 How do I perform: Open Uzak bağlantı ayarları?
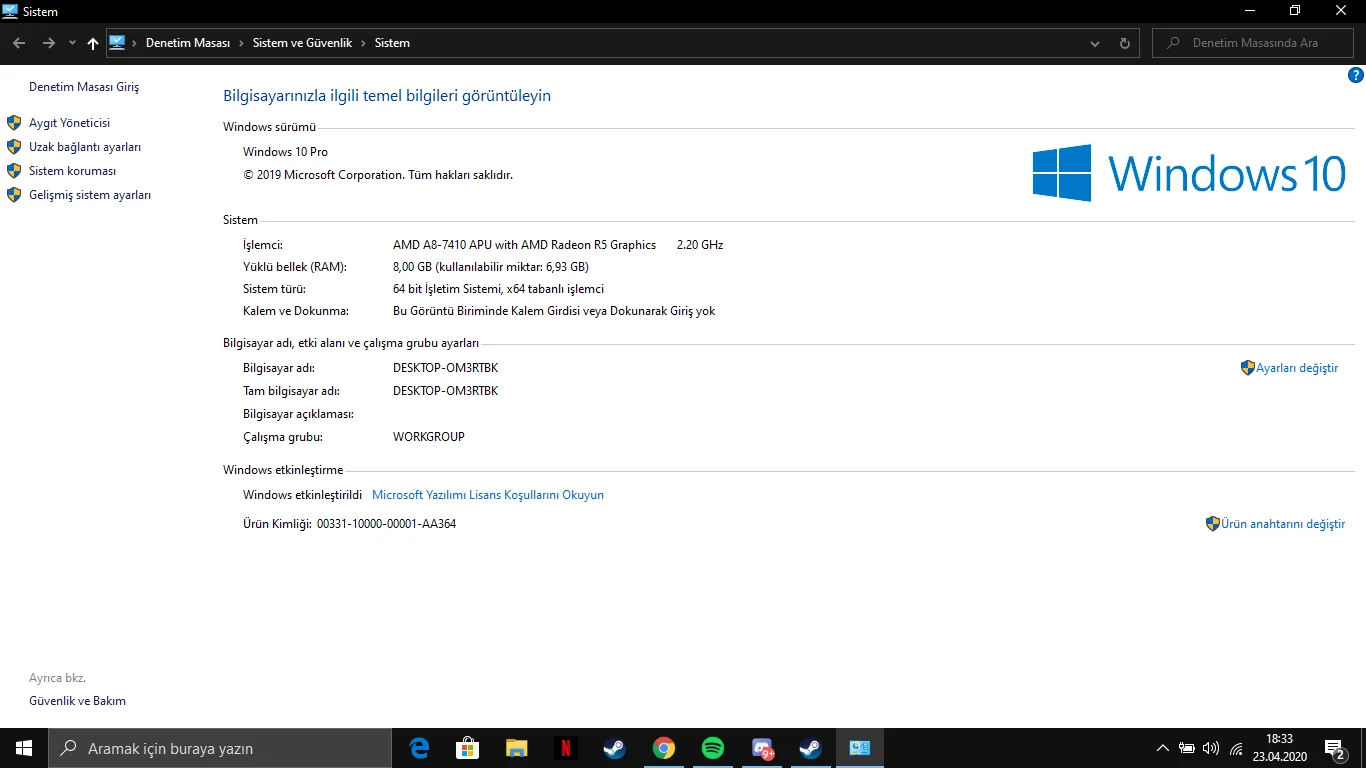pyautogui.click(x=85, y=147)
